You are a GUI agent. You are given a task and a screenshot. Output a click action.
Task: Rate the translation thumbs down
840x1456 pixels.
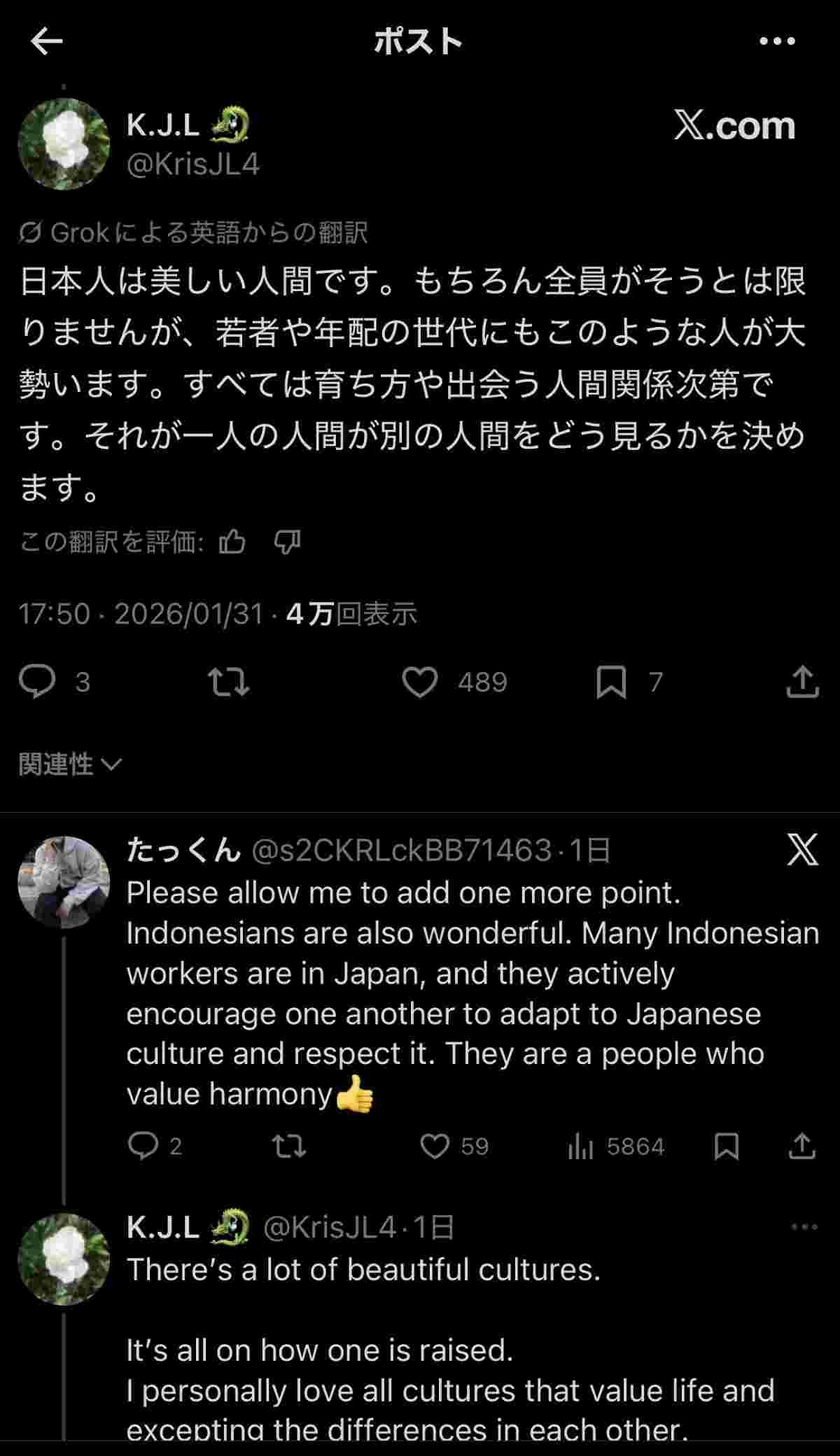[x=287, y=541]
